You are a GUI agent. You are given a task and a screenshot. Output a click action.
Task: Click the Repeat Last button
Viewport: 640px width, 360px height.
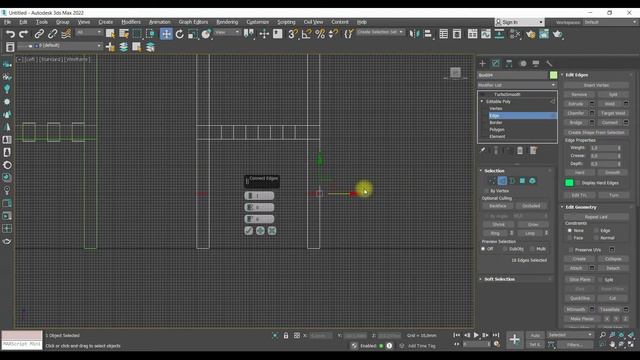[596, 217]
